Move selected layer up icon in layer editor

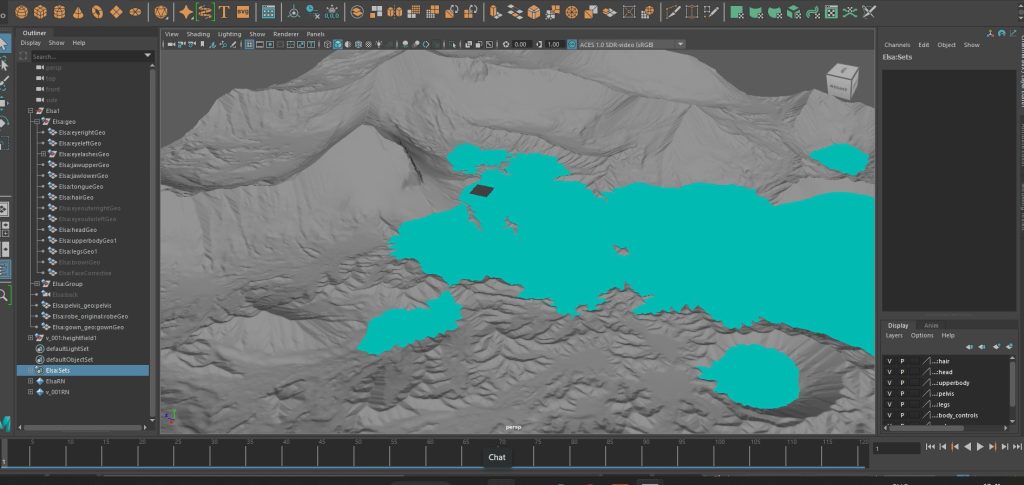[970, 347]
